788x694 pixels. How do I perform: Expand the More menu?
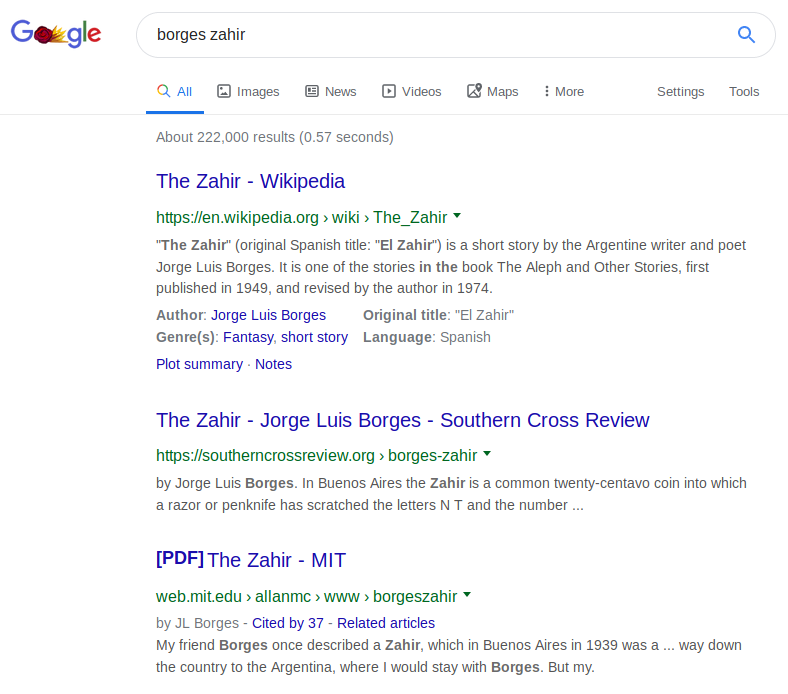pos(564,91)
